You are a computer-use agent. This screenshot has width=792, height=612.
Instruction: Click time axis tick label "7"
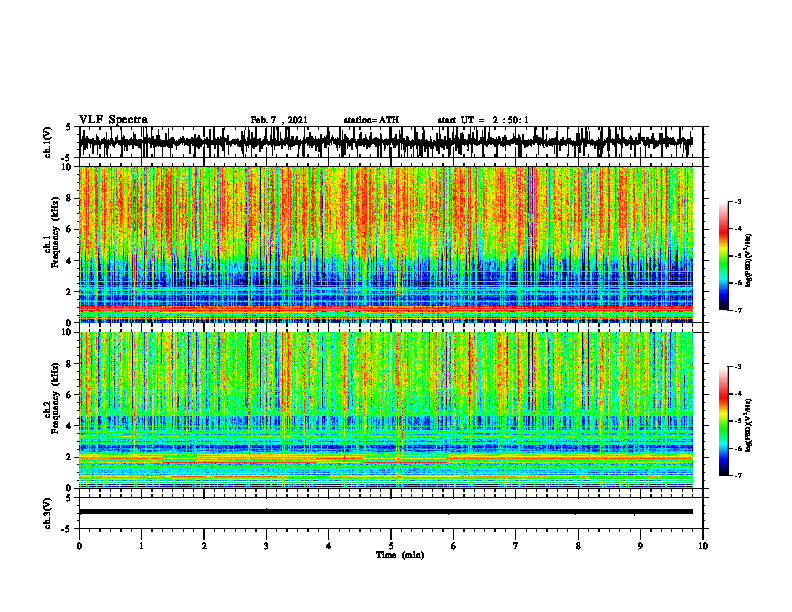(x=516, y=546)
